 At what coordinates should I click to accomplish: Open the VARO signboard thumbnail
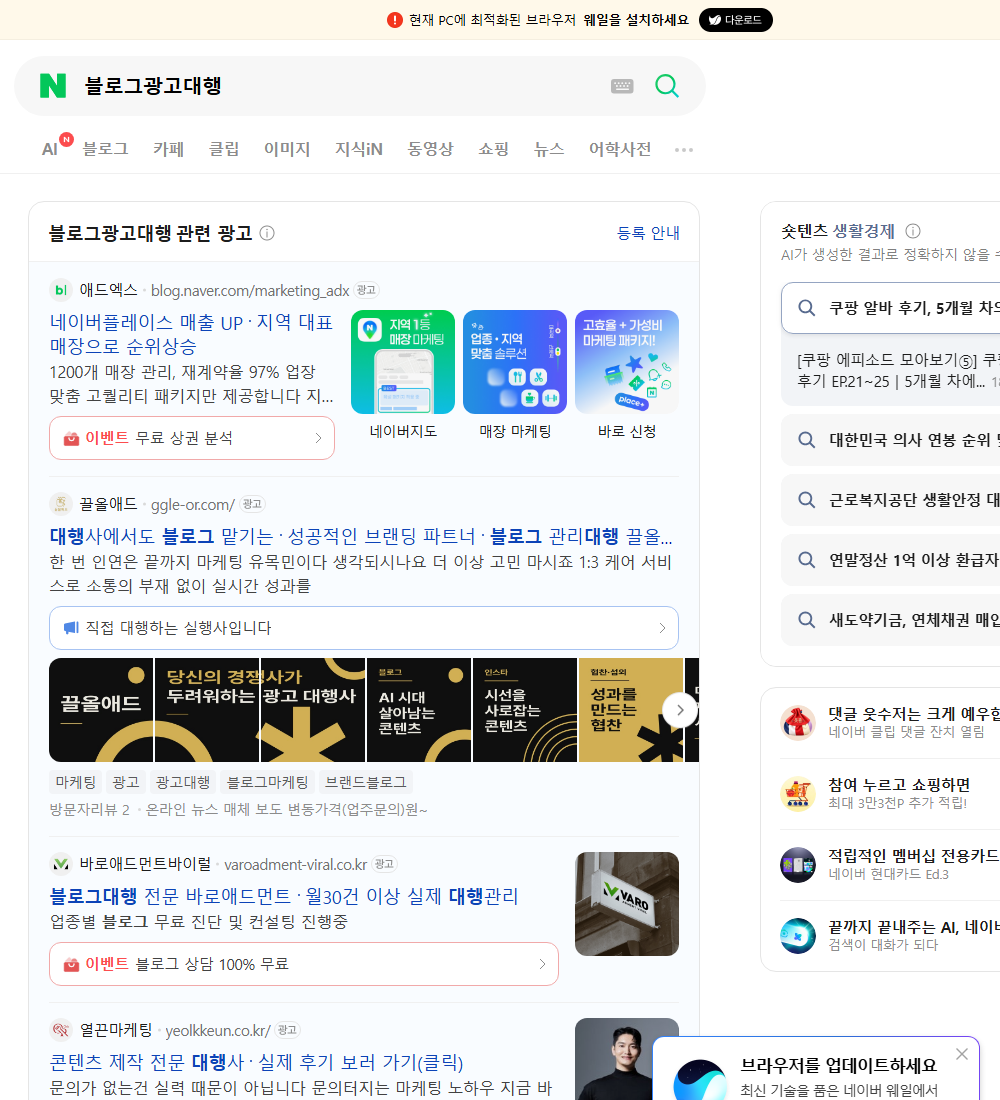(x=627, y=904)
